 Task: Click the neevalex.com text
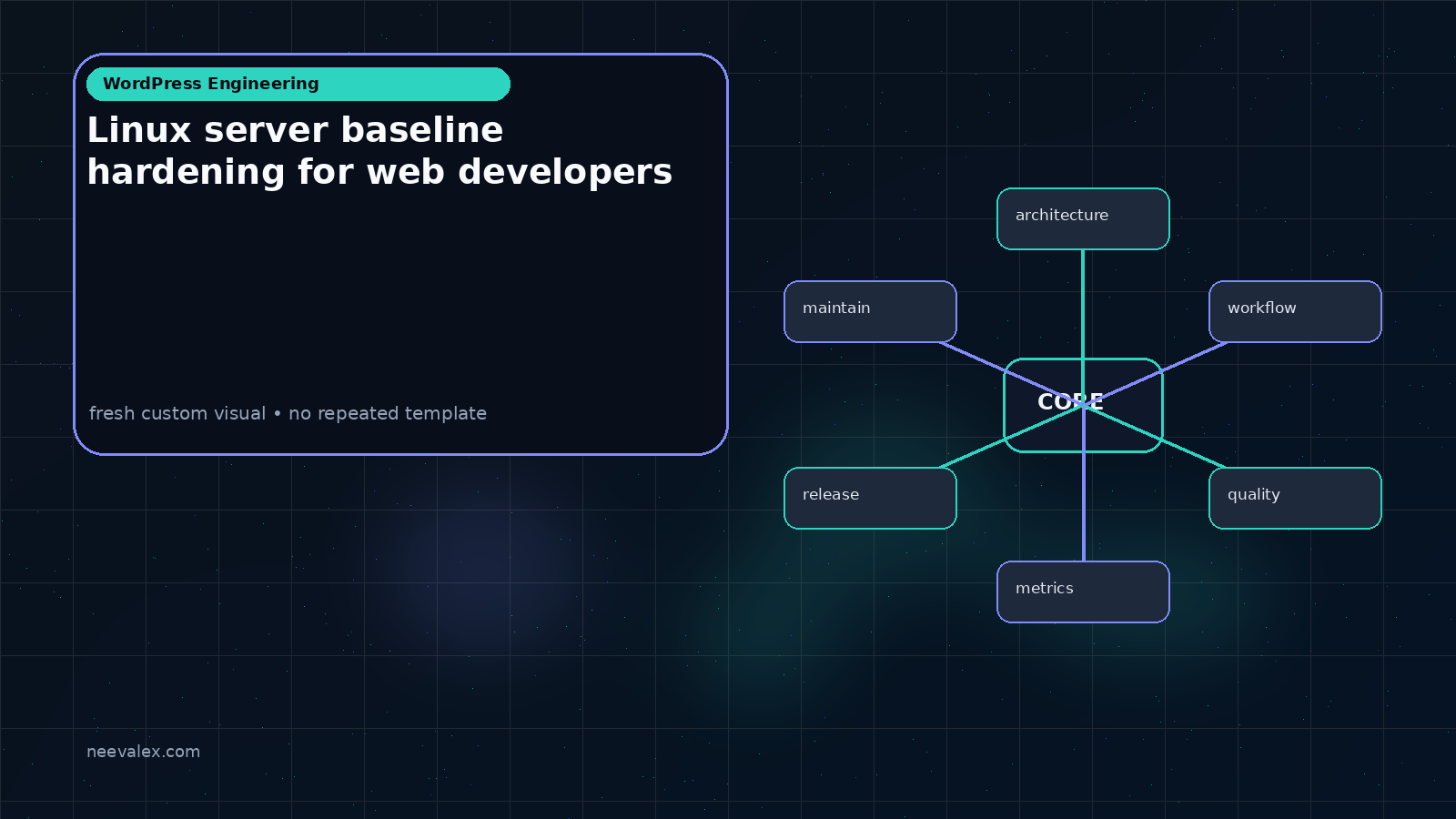[143, 752]
